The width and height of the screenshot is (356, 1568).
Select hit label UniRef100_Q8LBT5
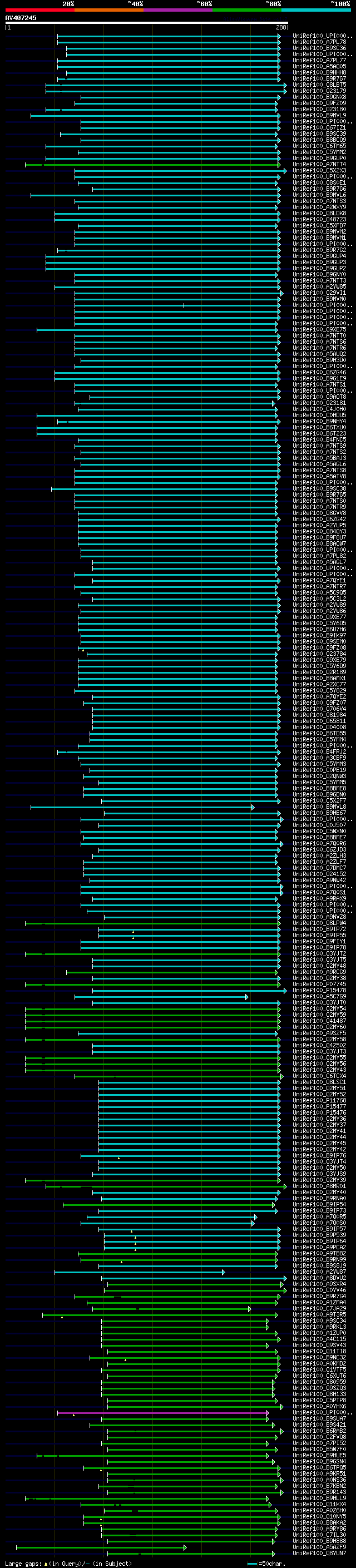tap(319, 85)
